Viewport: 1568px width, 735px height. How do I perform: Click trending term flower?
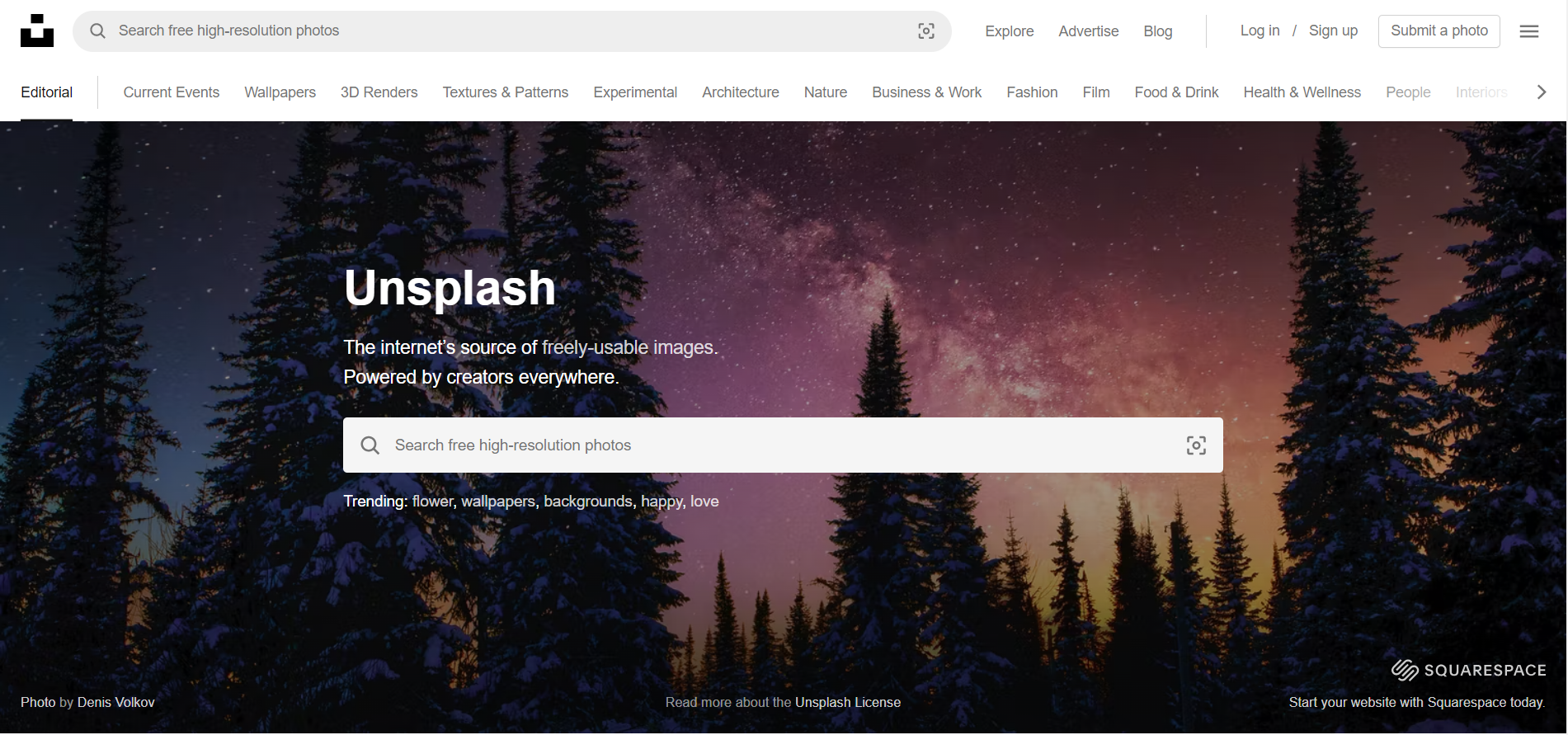click(x=434, y=502)
